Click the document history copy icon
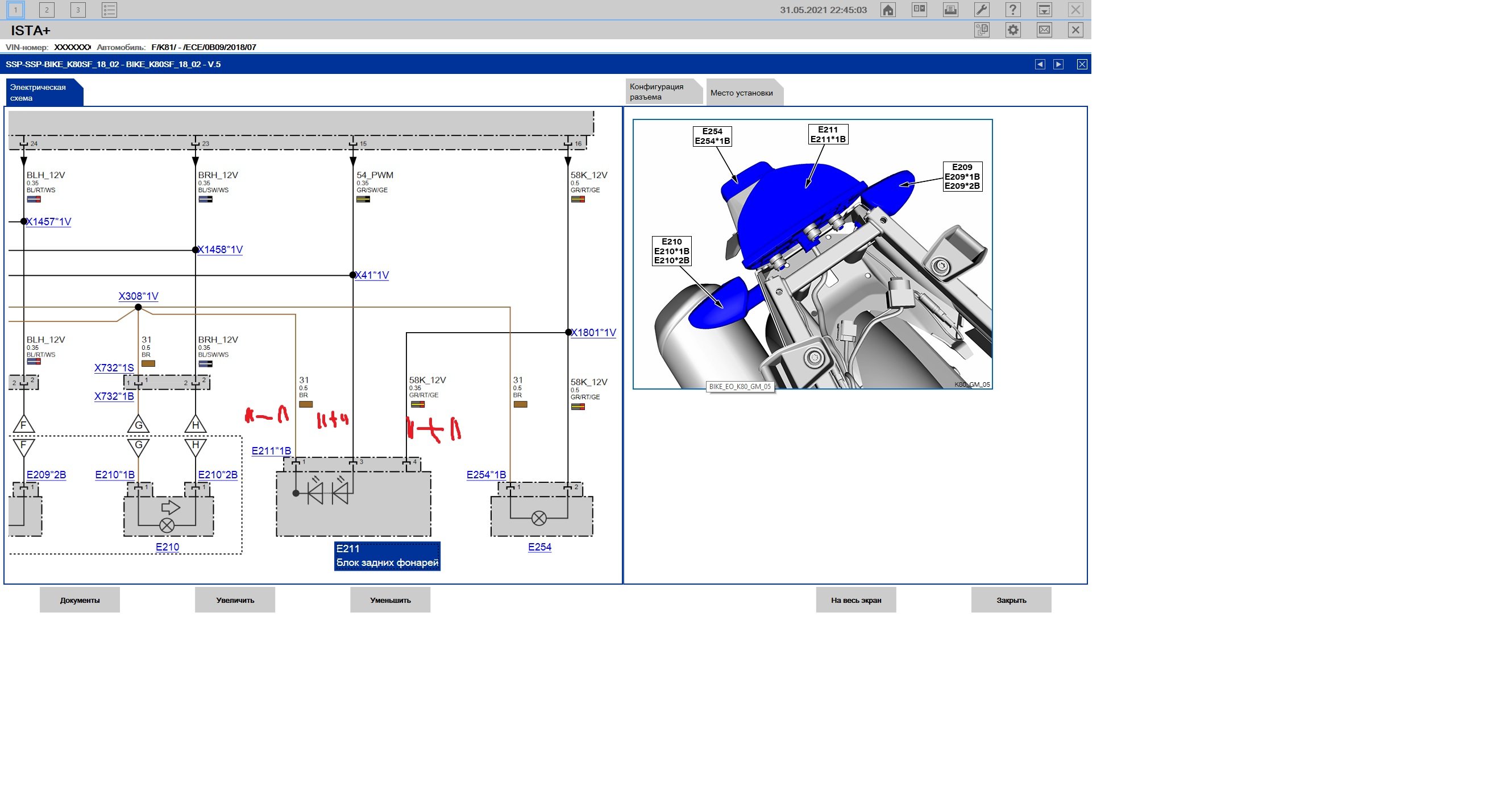This screenshot has height=811, width=1512. click(x=982, y=30)
